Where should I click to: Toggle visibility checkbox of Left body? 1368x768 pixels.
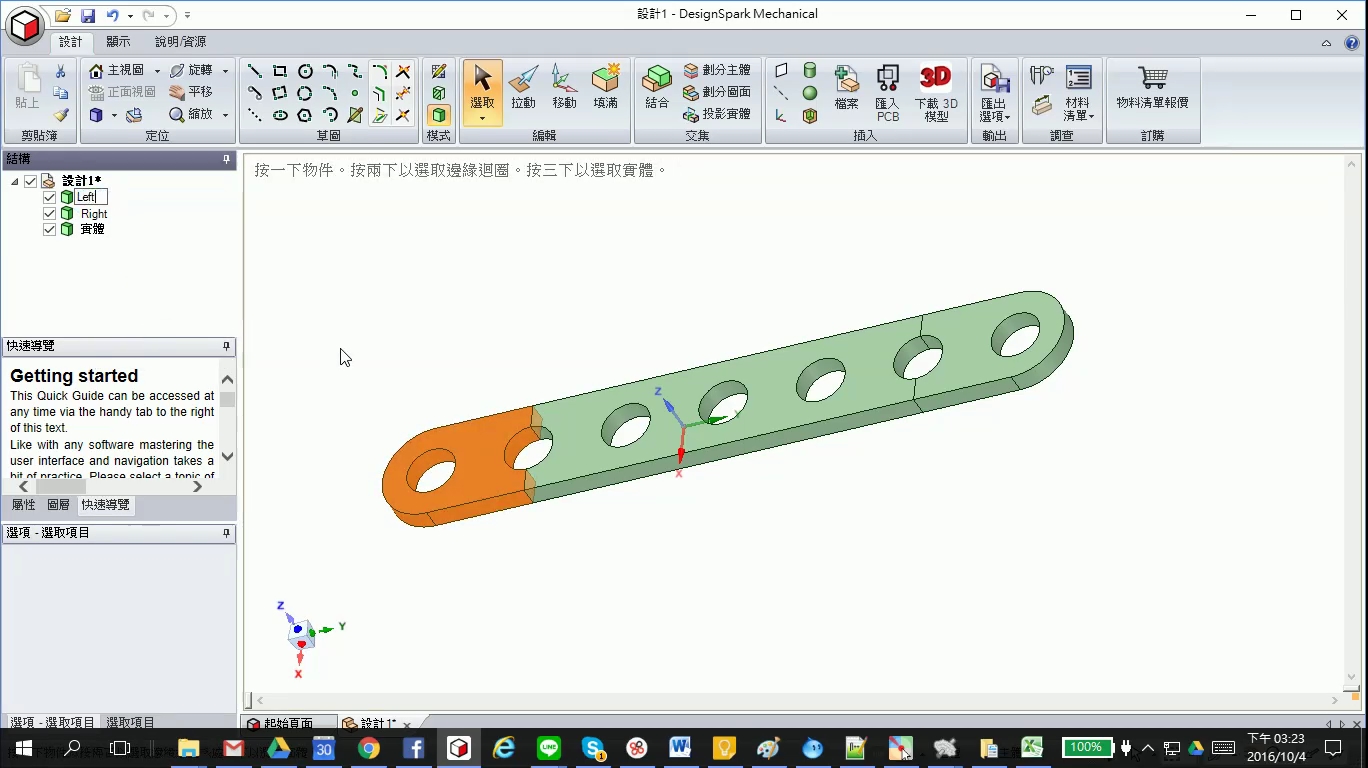click(x=50, y=197)
